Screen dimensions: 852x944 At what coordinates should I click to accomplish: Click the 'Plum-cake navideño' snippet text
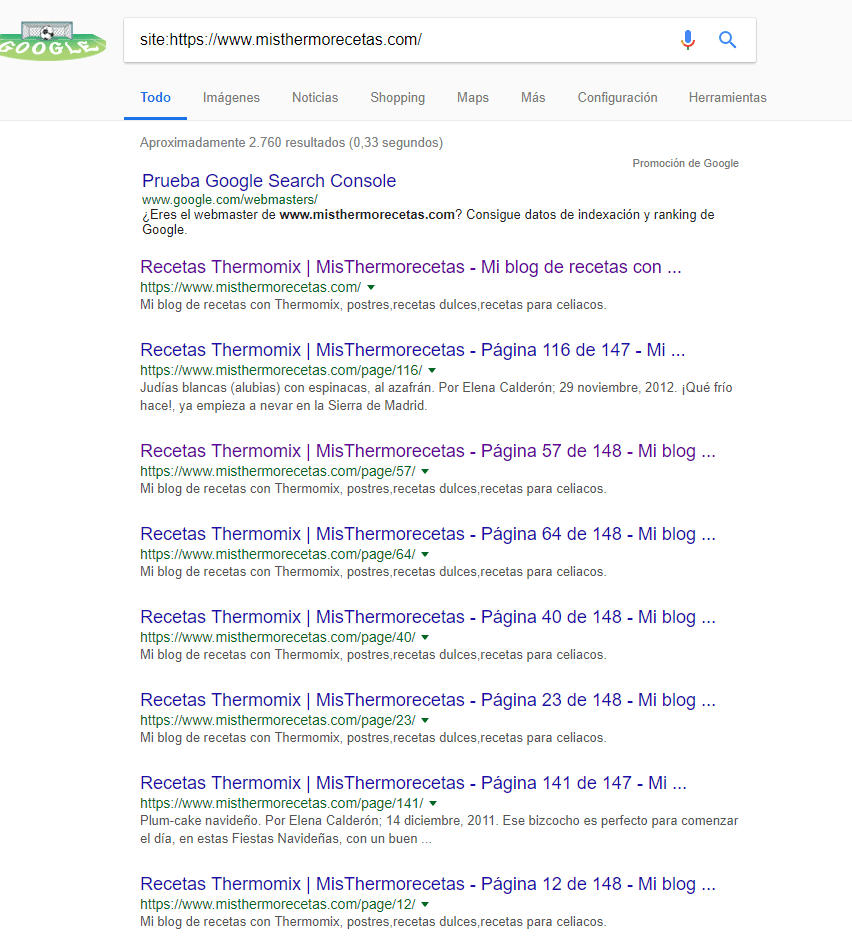tap(439, 830)
